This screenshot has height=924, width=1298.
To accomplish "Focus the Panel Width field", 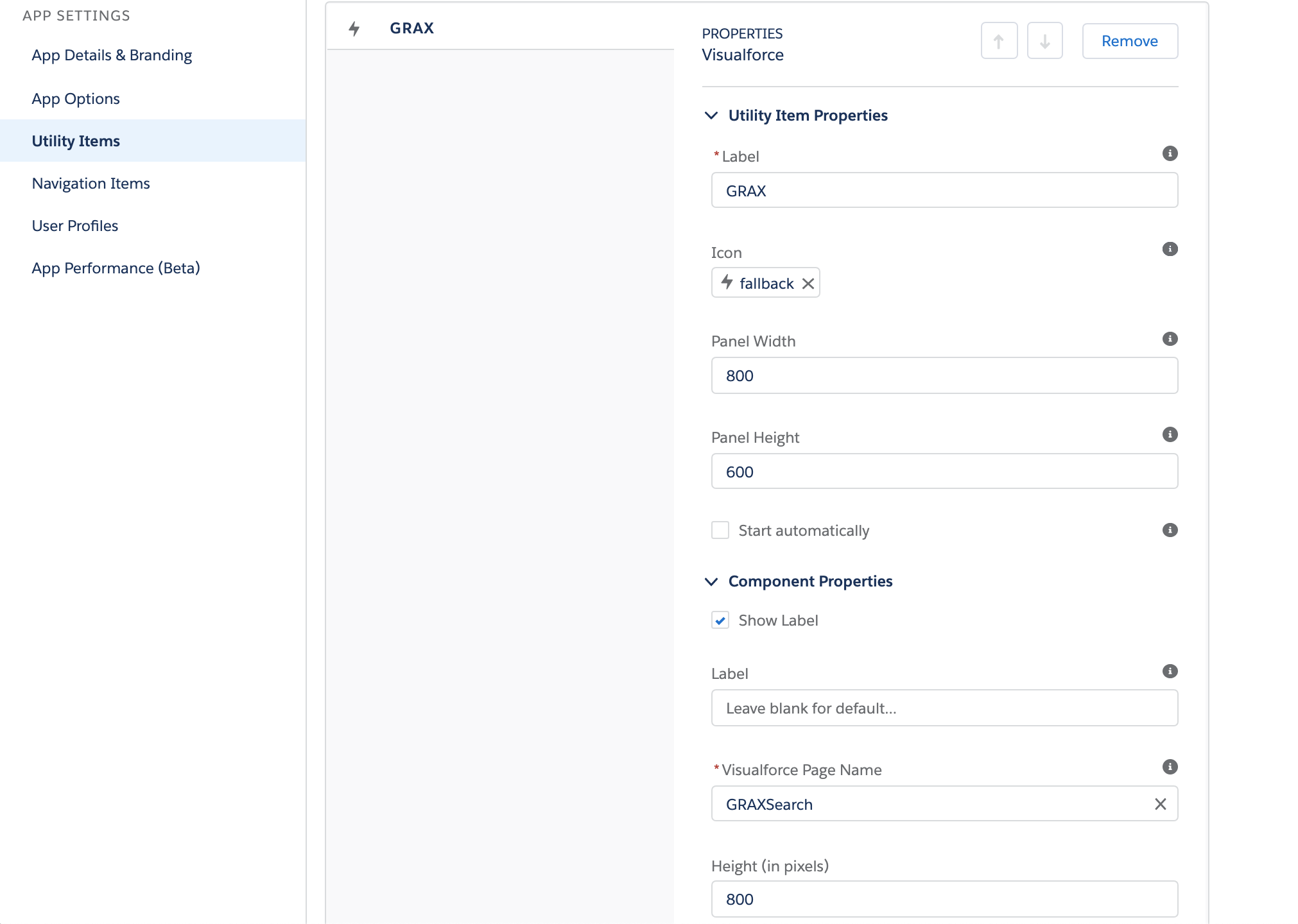I will (x=944, y=375).
